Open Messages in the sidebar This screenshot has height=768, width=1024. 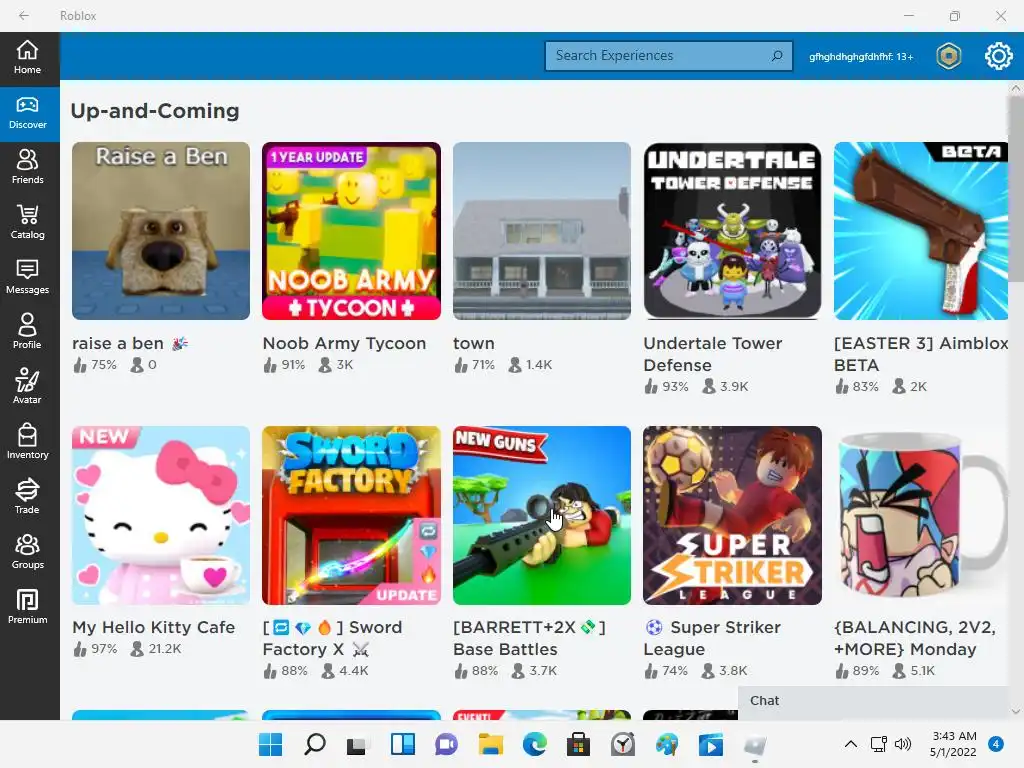click(x=27, y=278)
